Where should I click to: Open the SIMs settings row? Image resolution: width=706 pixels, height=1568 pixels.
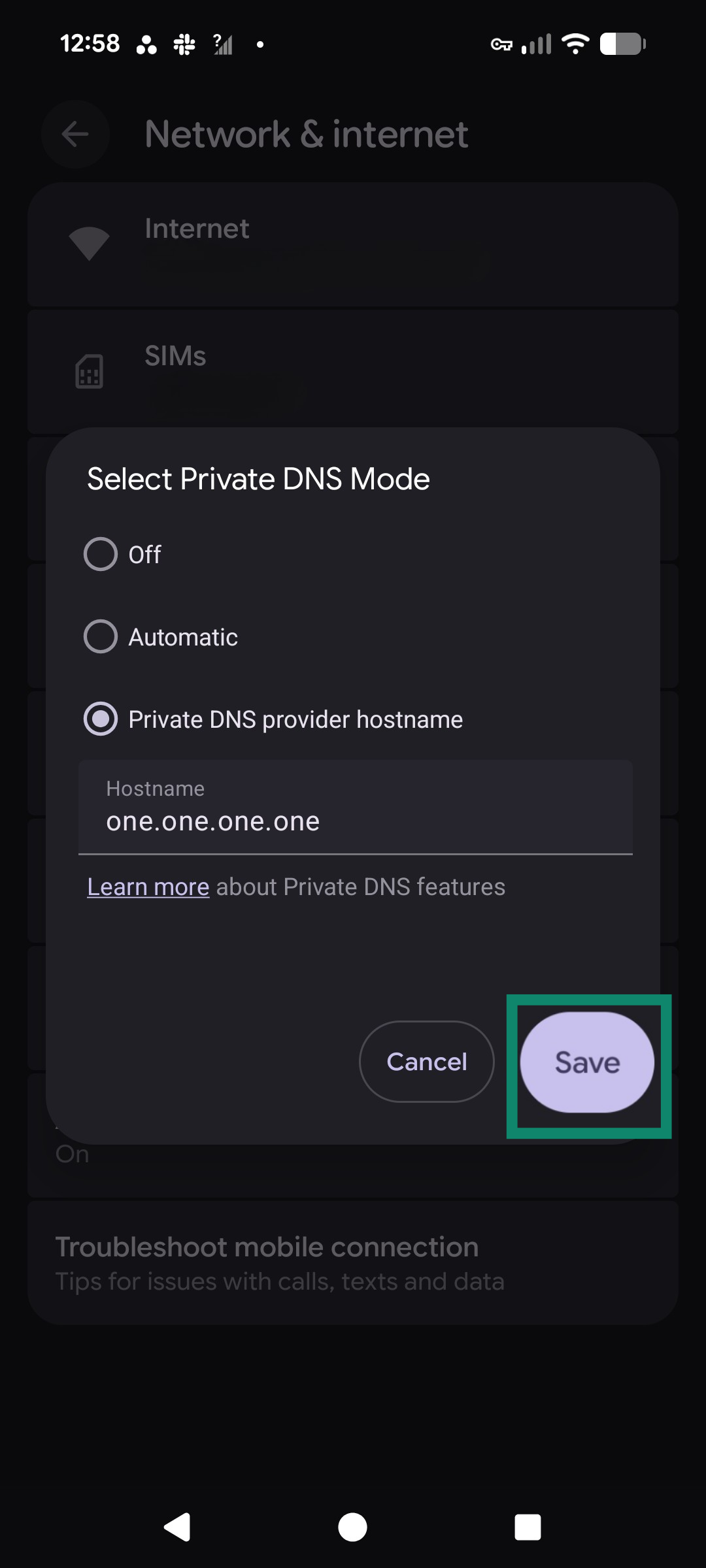[353, 371]
